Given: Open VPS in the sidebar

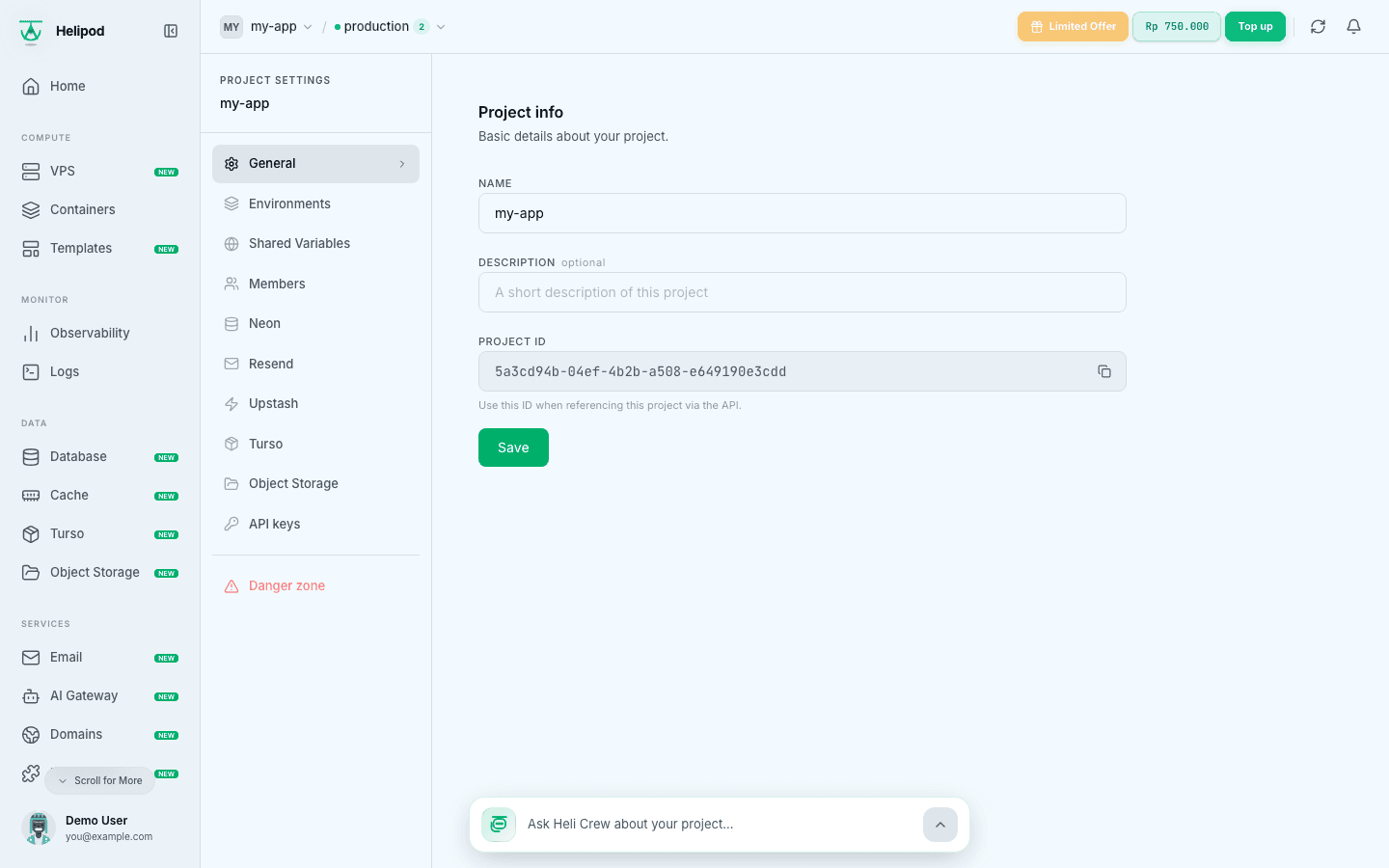Looking at the screenshot, I should 100,171.
